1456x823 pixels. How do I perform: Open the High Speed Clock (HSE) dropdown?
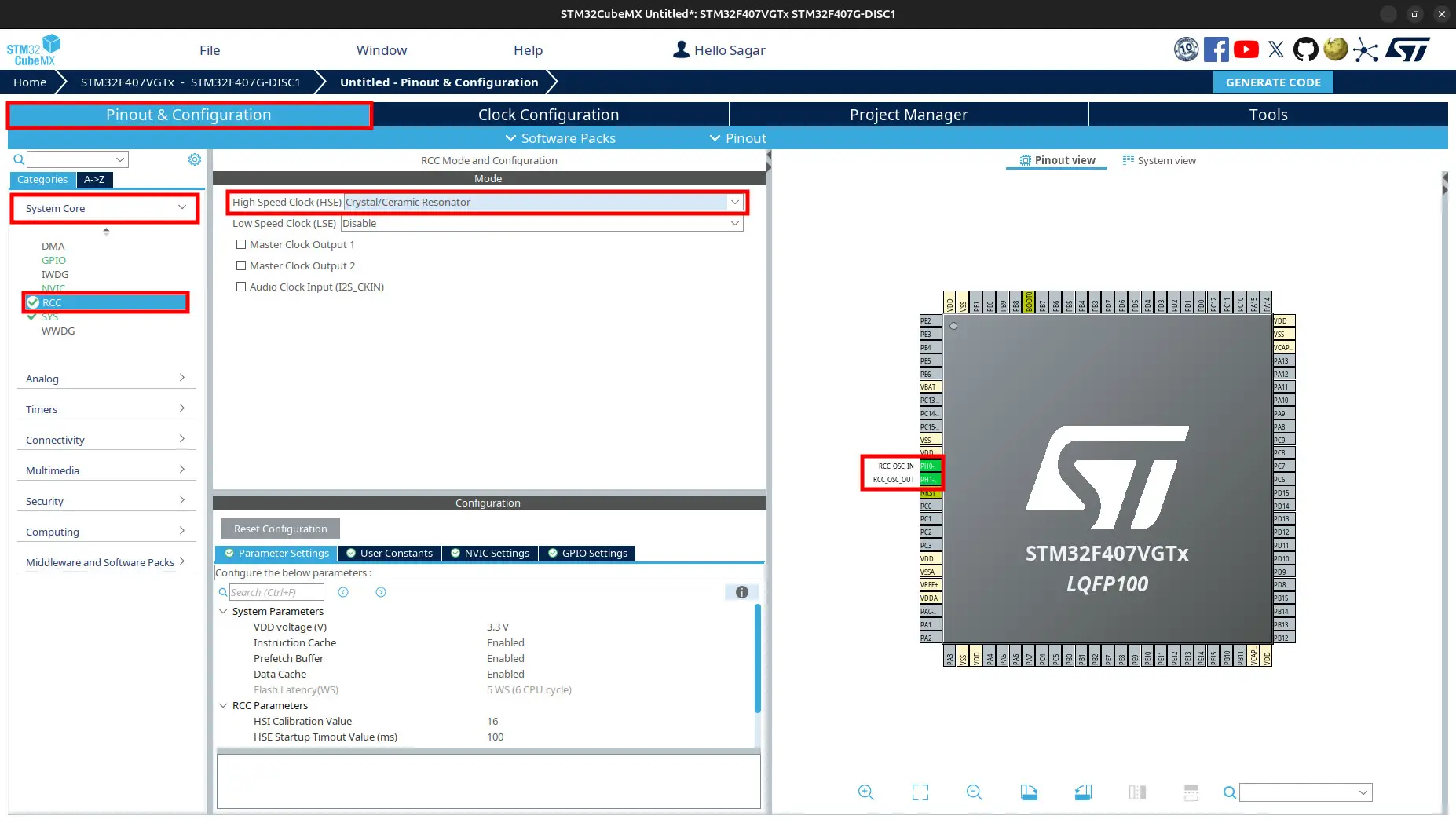[x=543, y=202]
